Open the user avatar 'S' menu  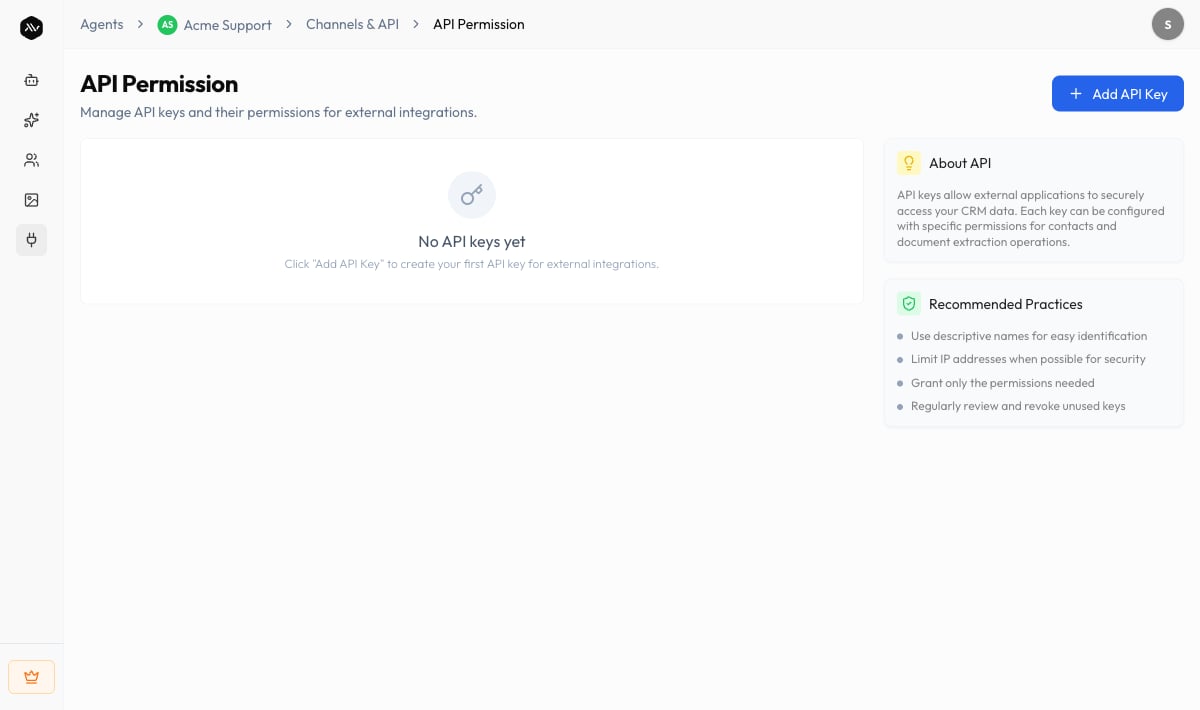(x=1168, y=24)
